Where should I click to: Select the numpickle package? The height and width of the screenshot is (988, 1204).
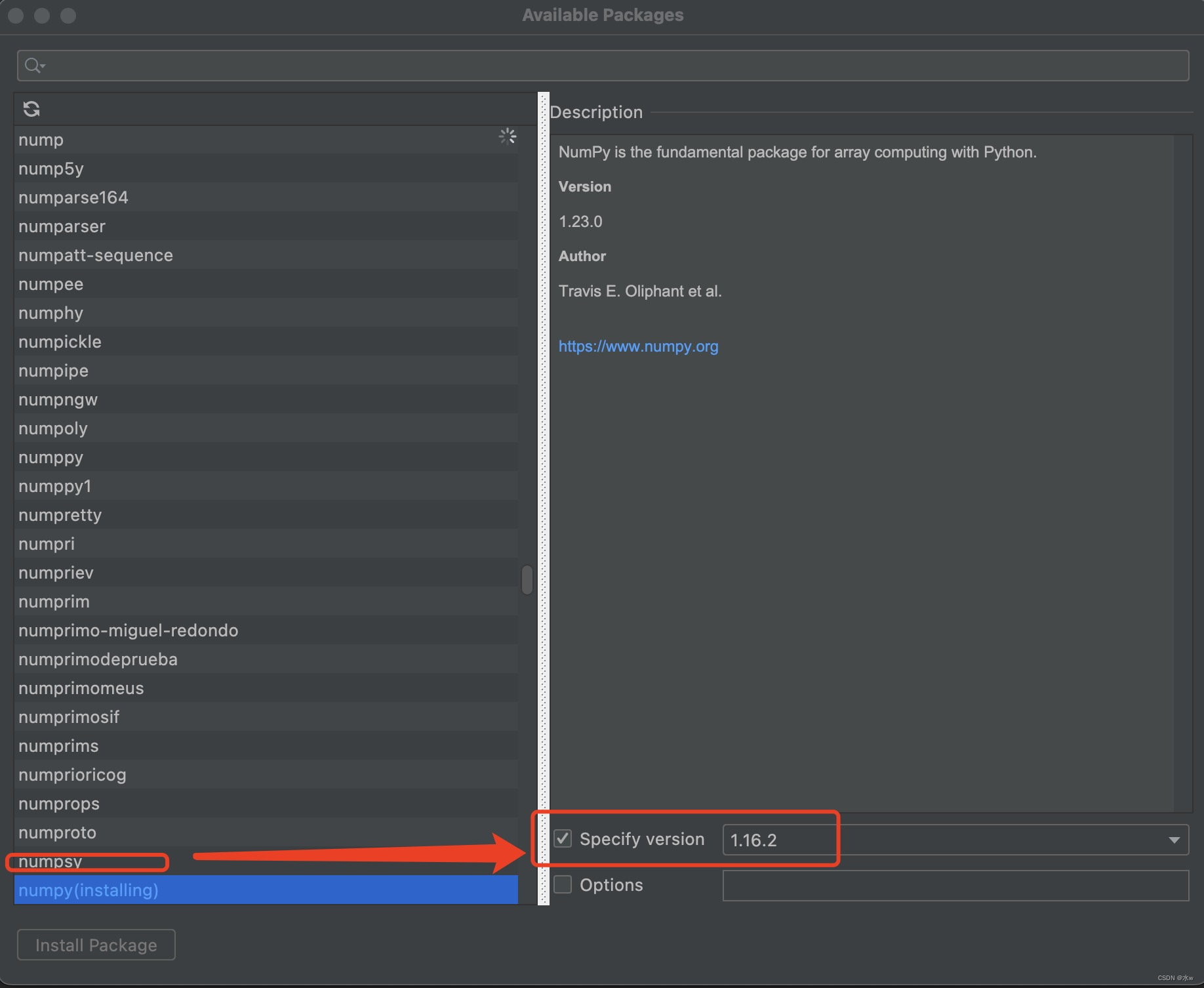coord(266,342)
